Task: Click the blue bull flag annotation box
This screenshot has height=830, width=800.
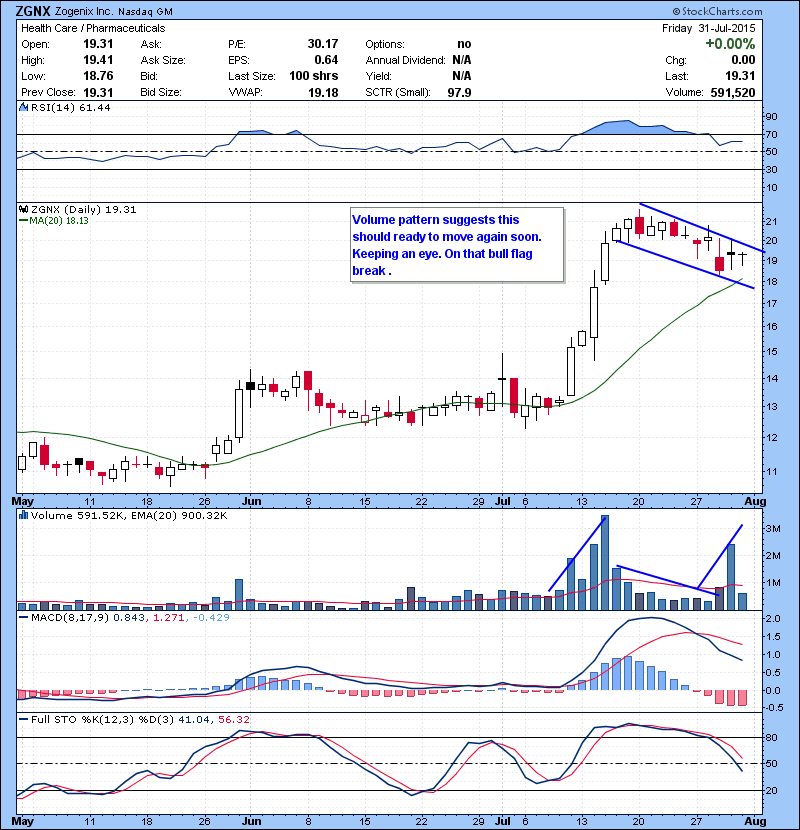Action: (x=457, y=245)
